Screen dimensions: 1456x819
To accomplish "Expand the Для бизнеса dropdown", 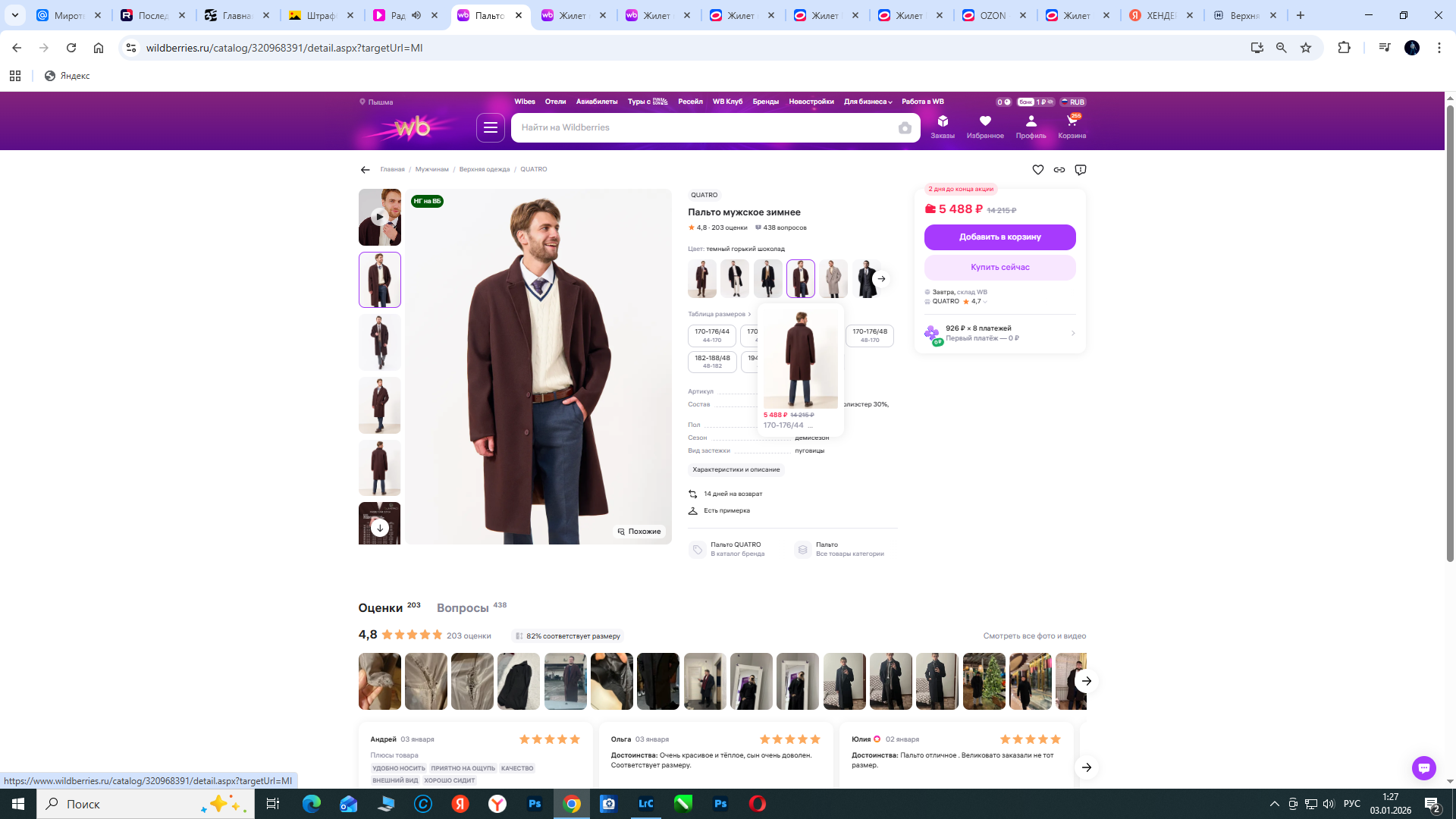I will click(x=868, y=102).
